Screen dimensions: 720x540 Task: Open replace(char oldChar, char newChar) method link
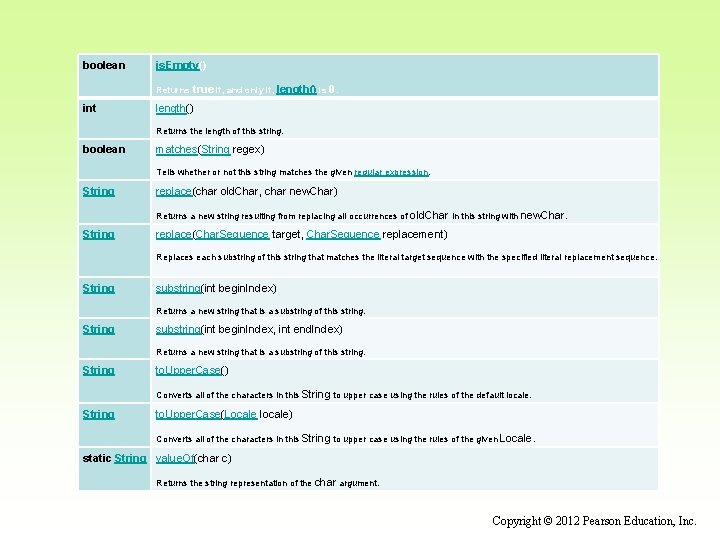tap(174, 191)
